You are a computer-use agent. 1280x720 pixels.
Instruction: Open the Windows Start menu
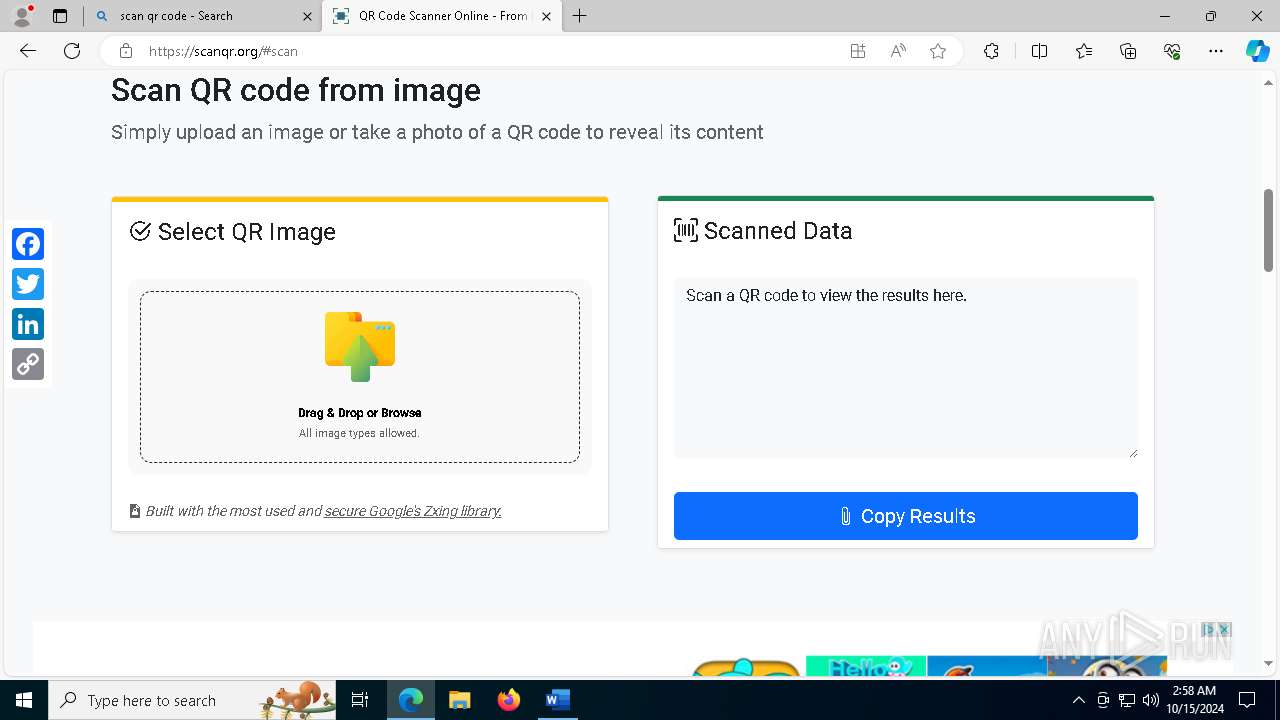tap(24, 700)
